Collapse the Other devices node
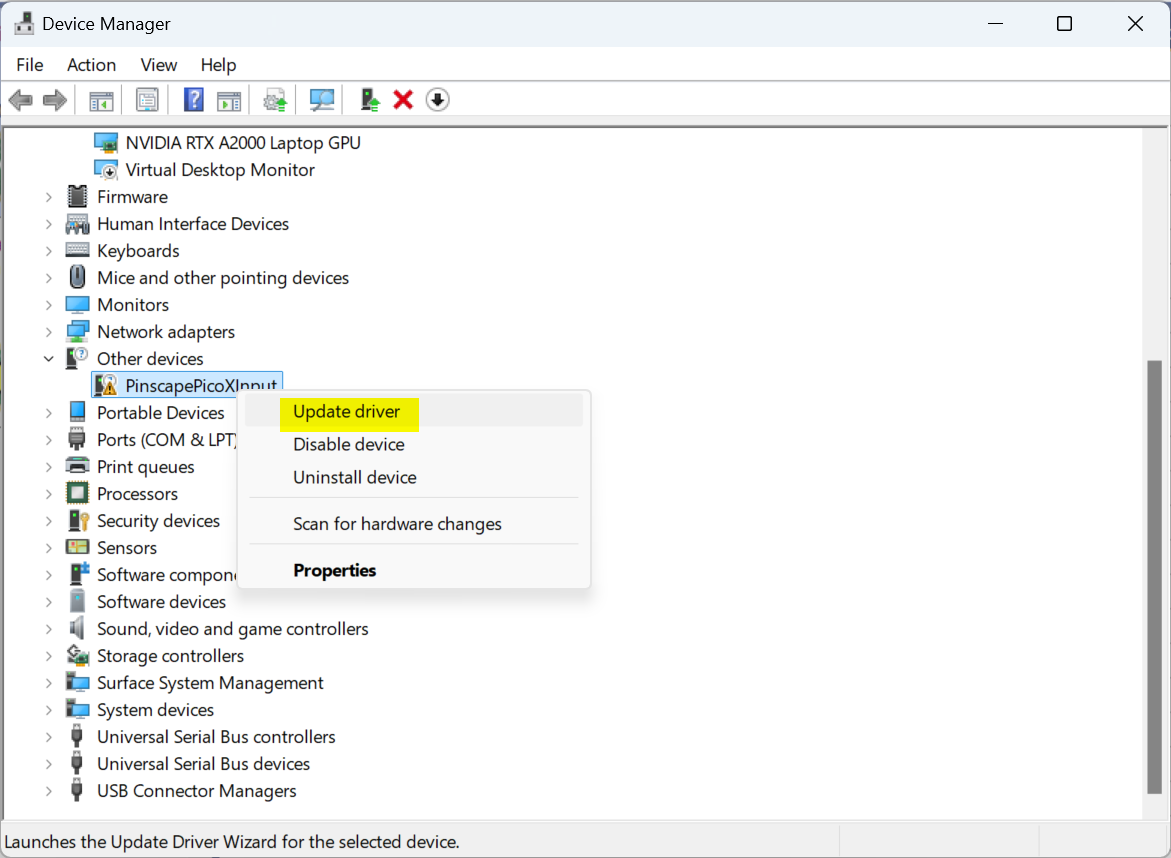The height and width of the screenshot is (858, 1171). (49, 359)
